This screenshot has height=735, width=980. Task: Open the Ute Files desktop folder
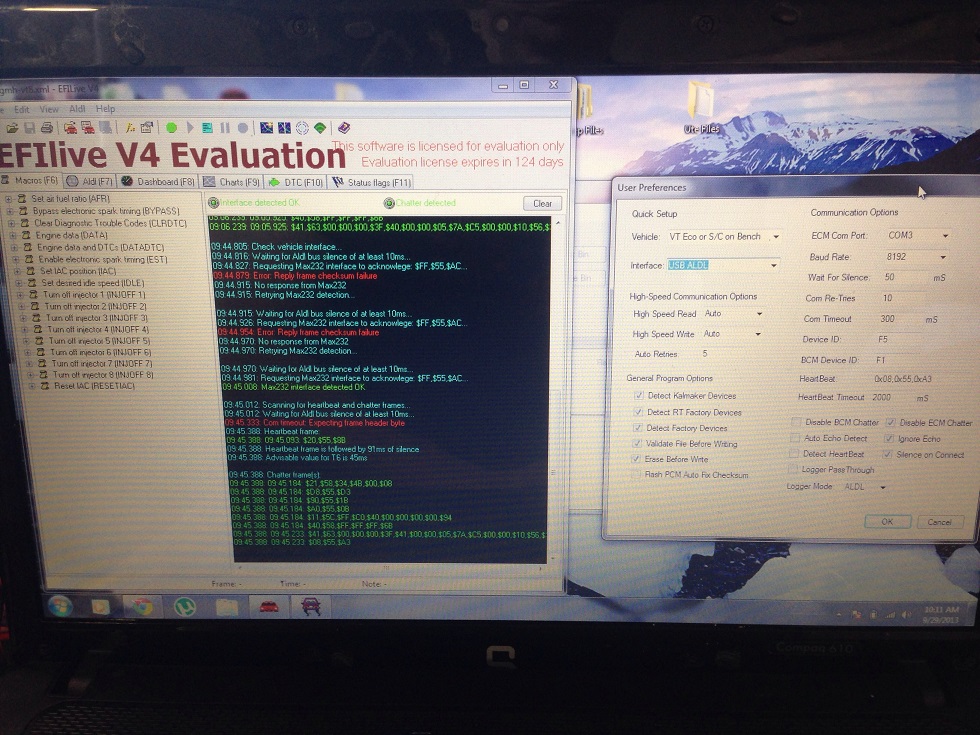point(701,108)
